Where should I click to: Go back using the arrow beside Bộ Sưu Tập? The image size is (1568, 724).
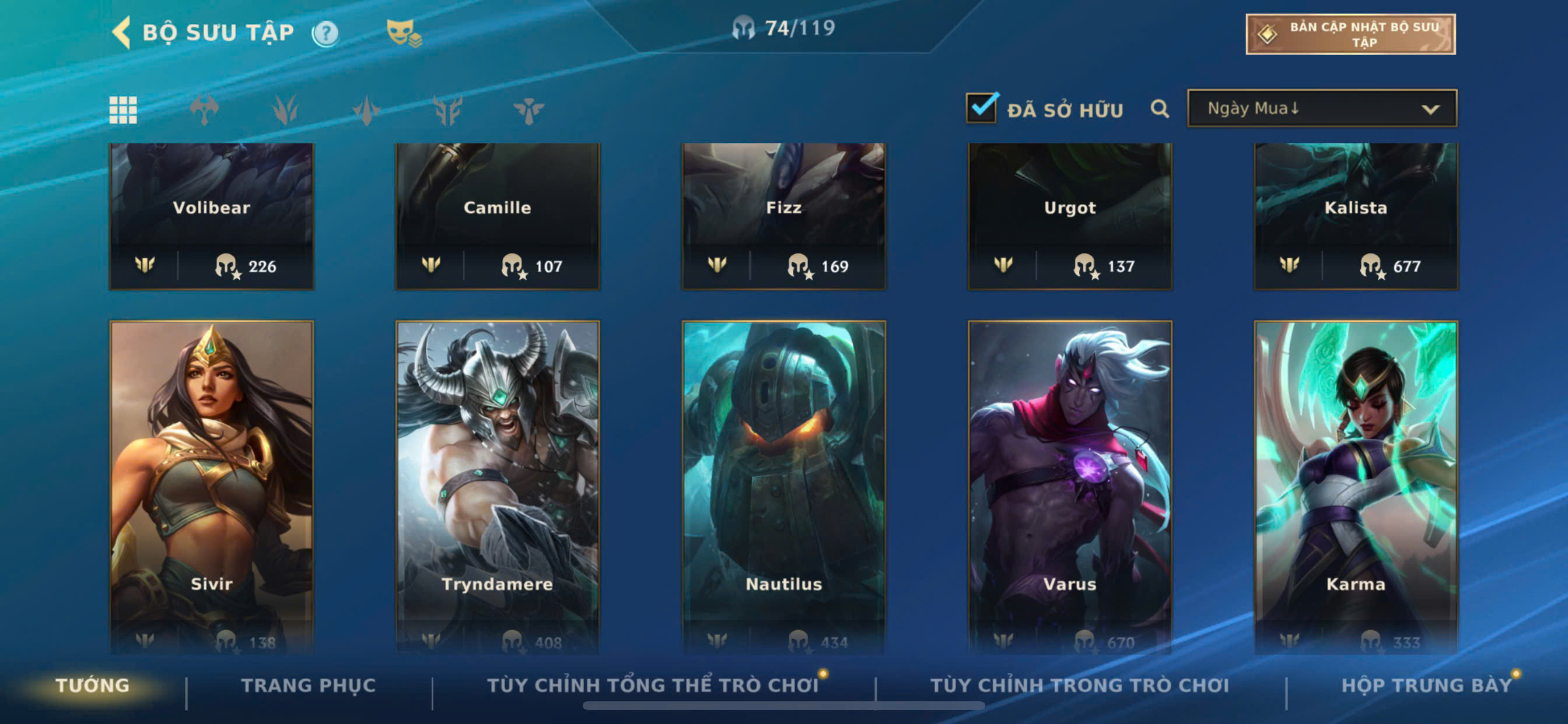pyautogui.click(x=122, y=31)
